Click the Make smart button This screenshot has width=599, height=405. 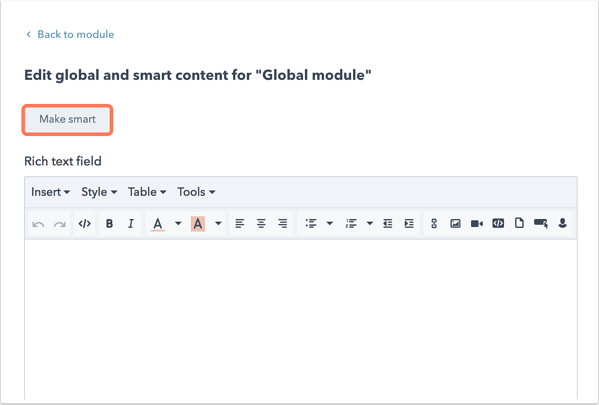[67, 119]
